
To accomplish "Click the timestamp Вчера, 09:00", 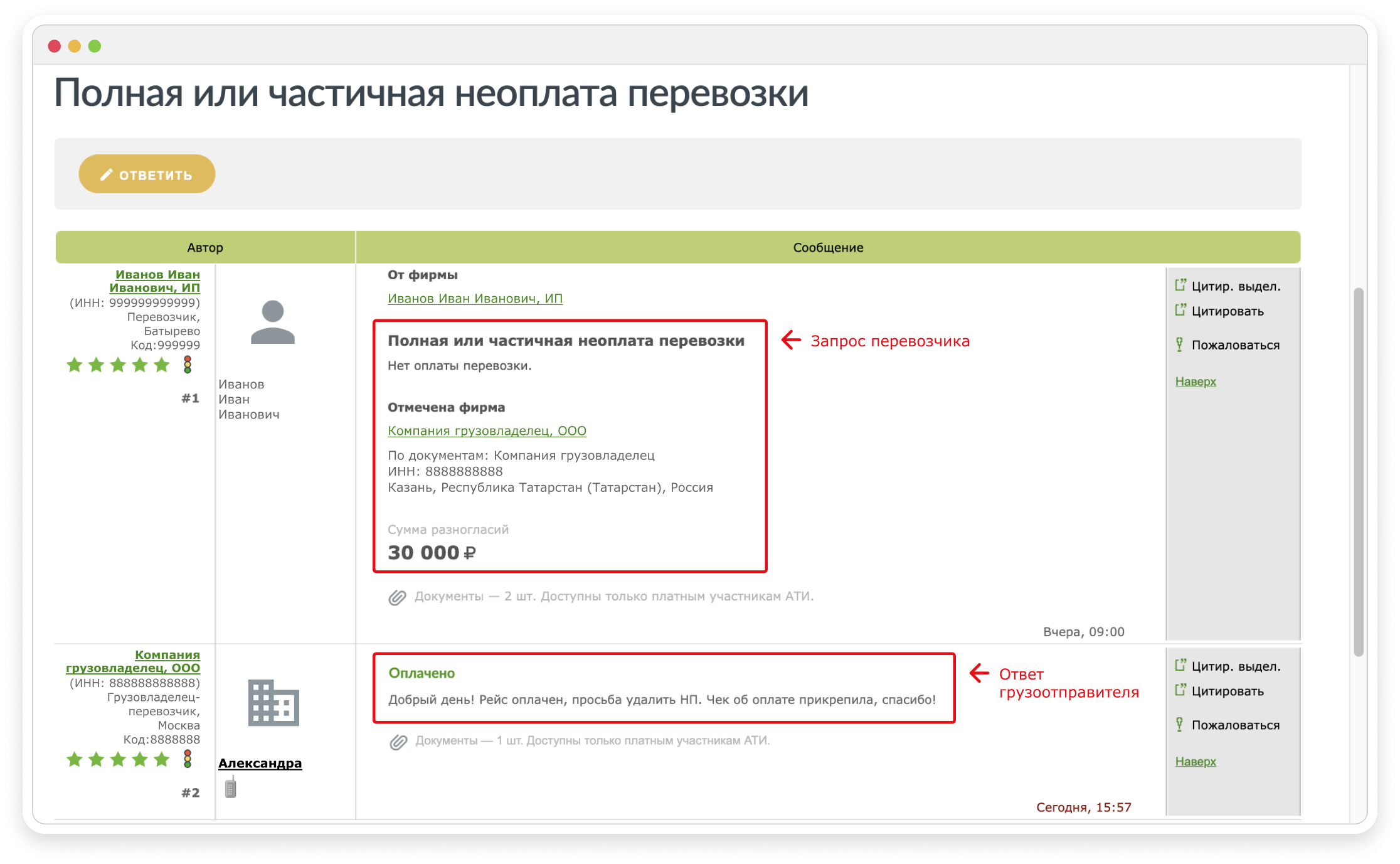I will coord(1084,632).
